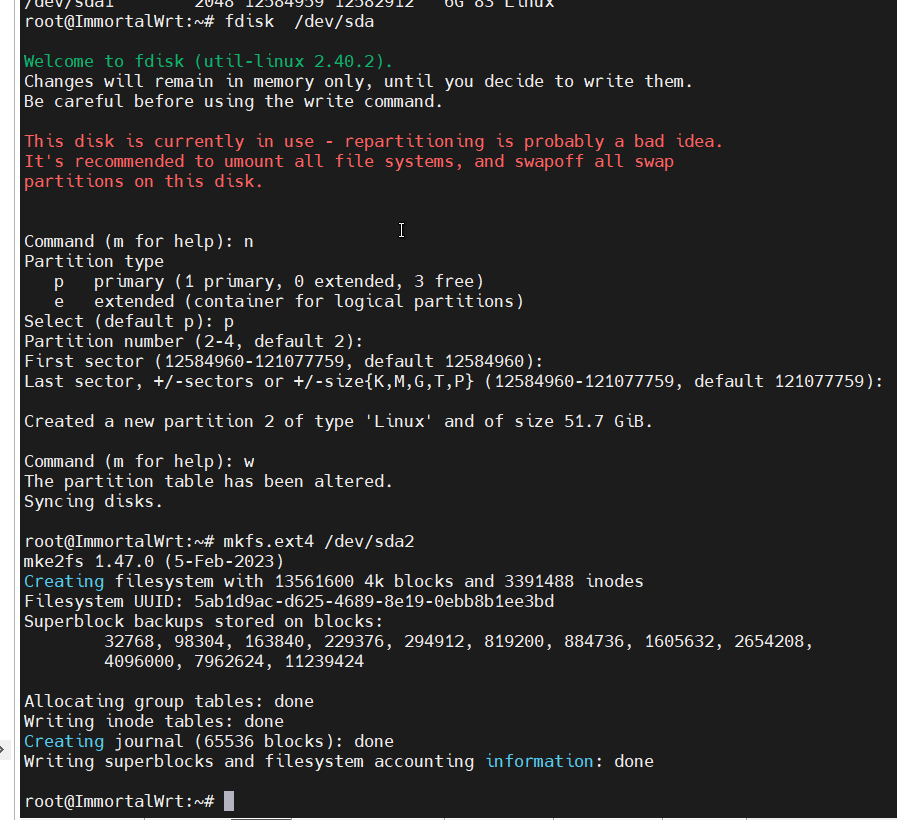Click the 'Creating journal (65536 blocks)' line
The height and width of the screenshot is (820, 897).
(x=208, y=741)
